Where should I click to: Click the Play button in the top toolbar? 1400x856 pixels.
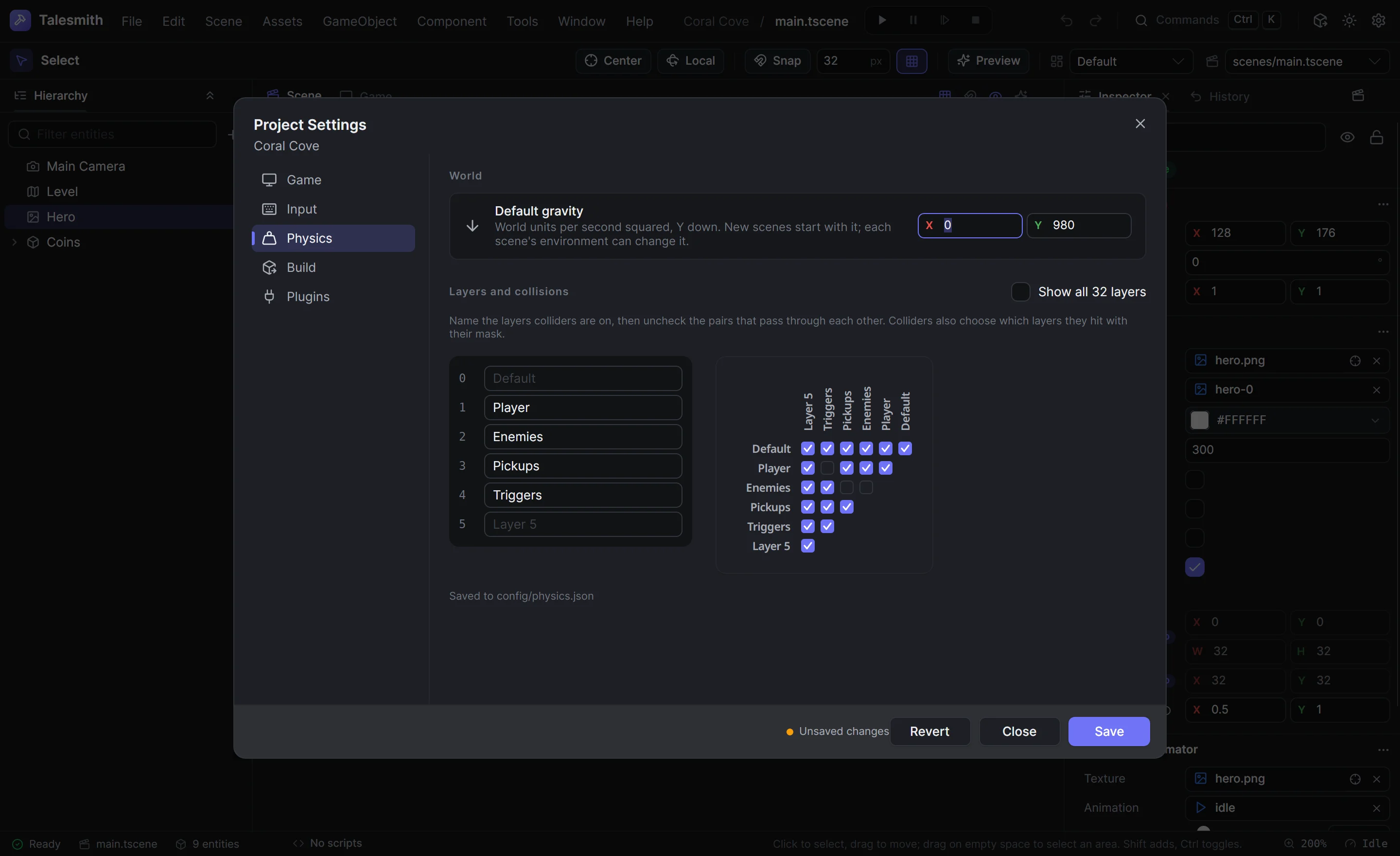[x=882, y=20]
